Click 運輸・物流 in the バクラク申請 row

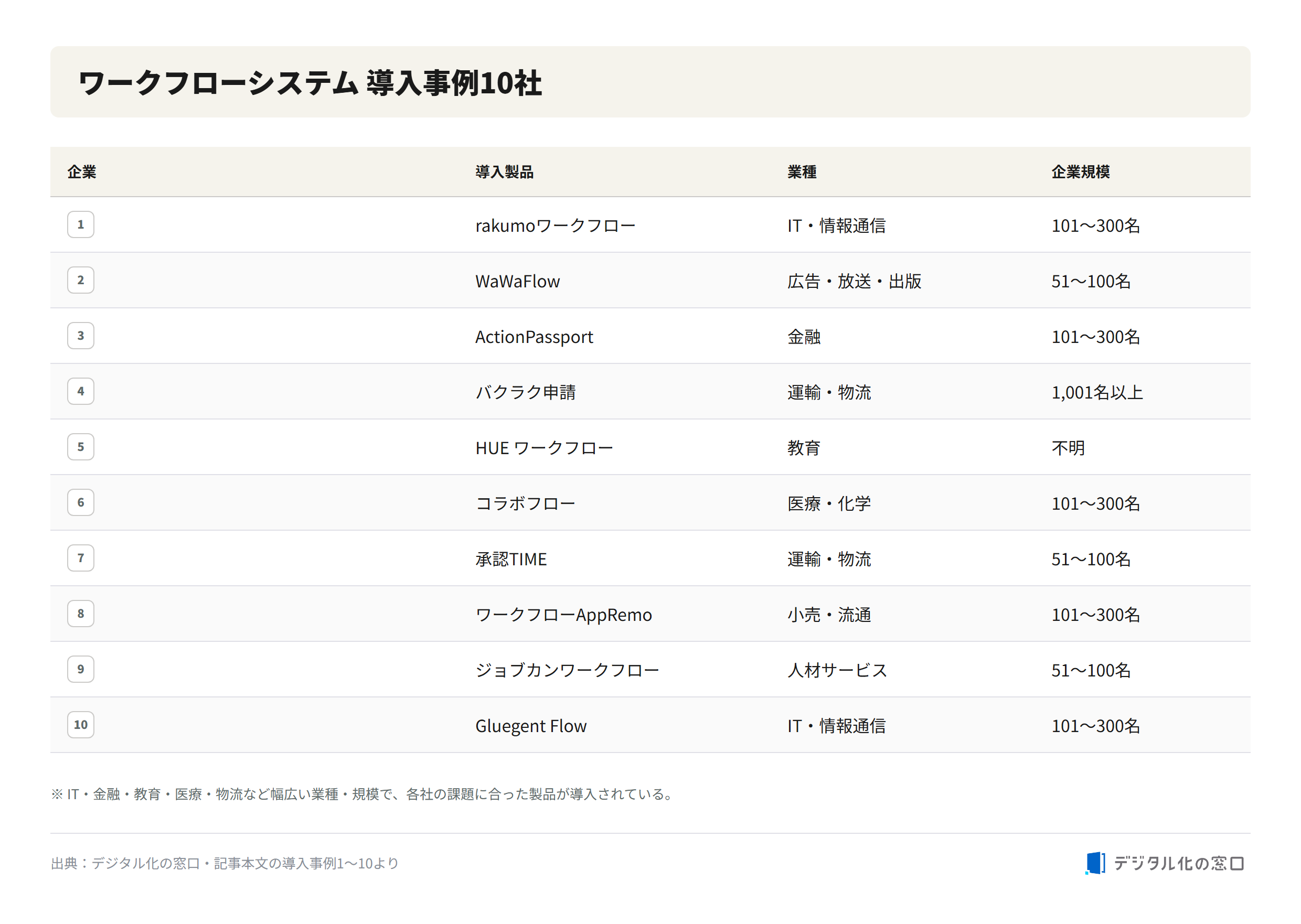pyautogui.click(x=829, y=393)
